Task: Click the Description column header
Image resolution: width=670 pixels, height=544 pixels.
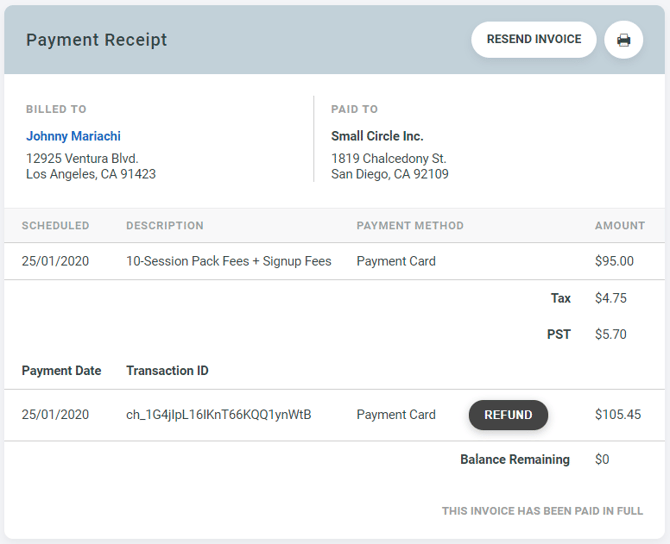Action: (x=164, y=226)
